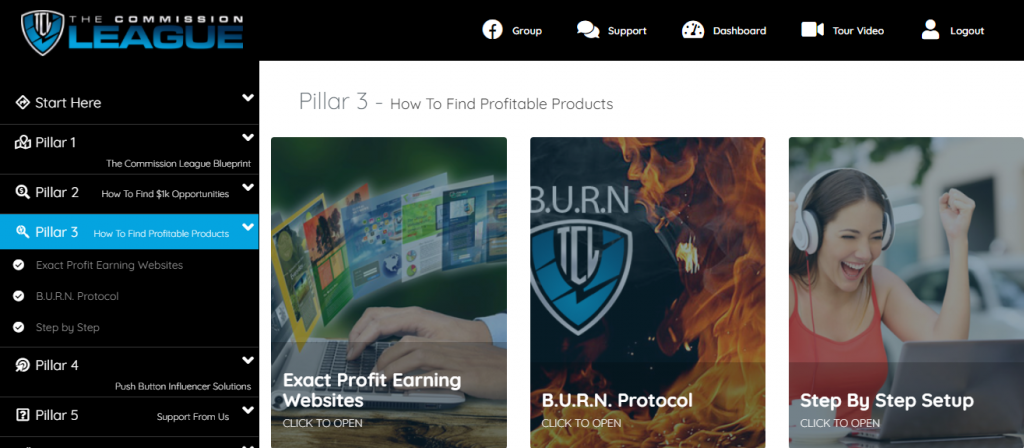This screenshot has height=448, width=1024.
Task: Click the Pillar 5 question mark icon
Action: point(22,415)
